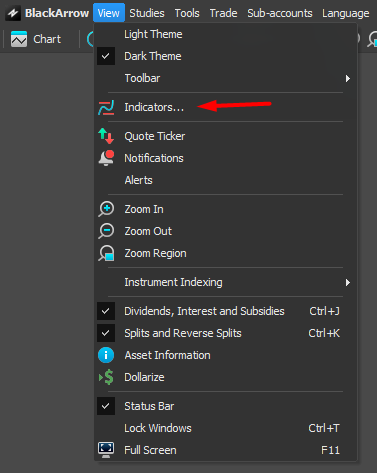
Task: Click the Chart toolbar label
Action: pos(47,39)
